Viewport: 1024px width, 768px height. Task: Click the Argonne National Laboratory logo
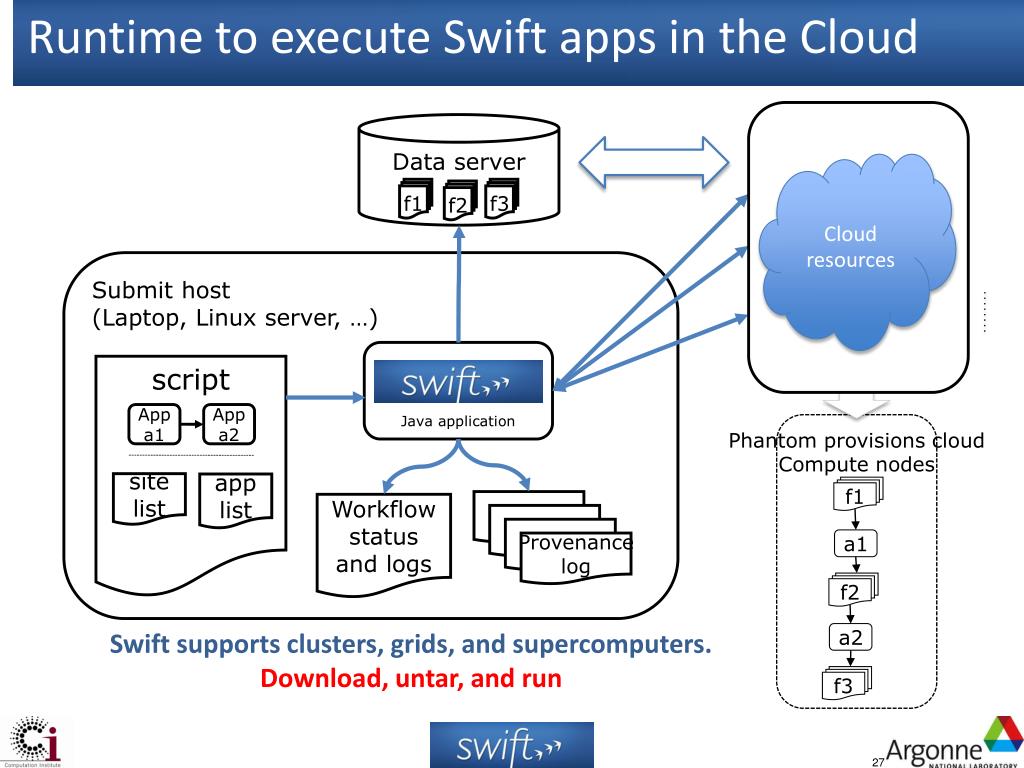(952, 743)
